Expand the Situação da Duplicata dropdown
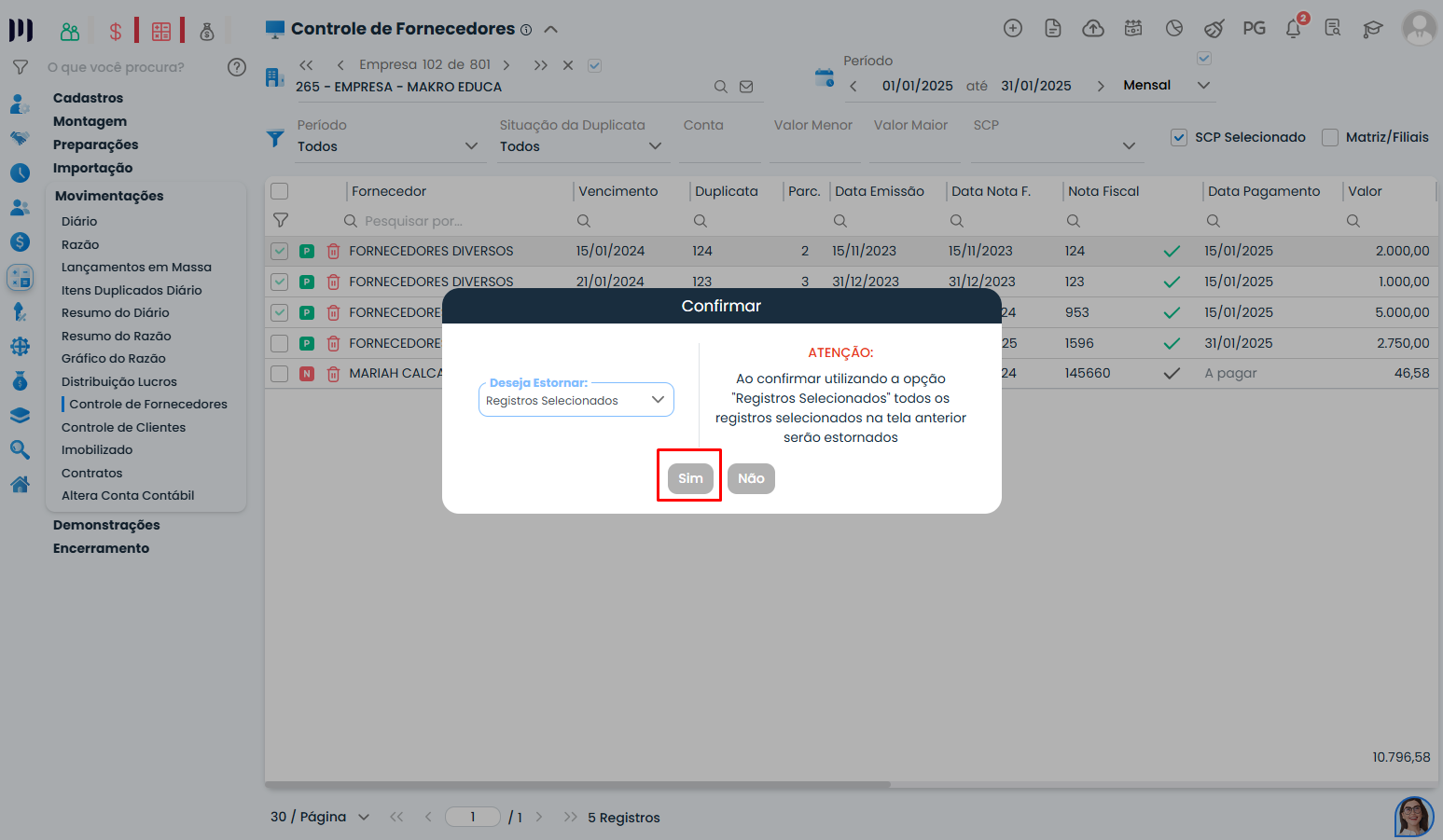Screen dimensions: 1443x840 [x=580, y=146]
